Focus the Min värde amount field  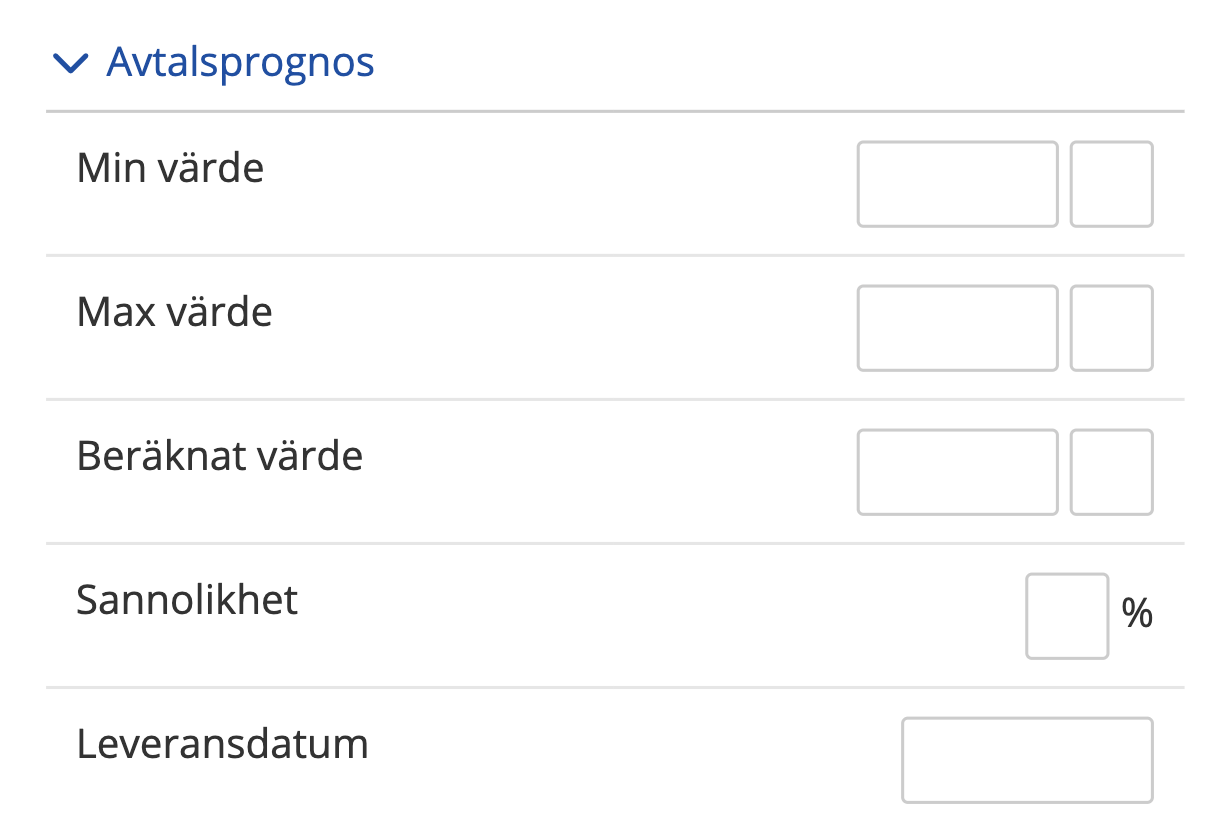pos(957,184)
